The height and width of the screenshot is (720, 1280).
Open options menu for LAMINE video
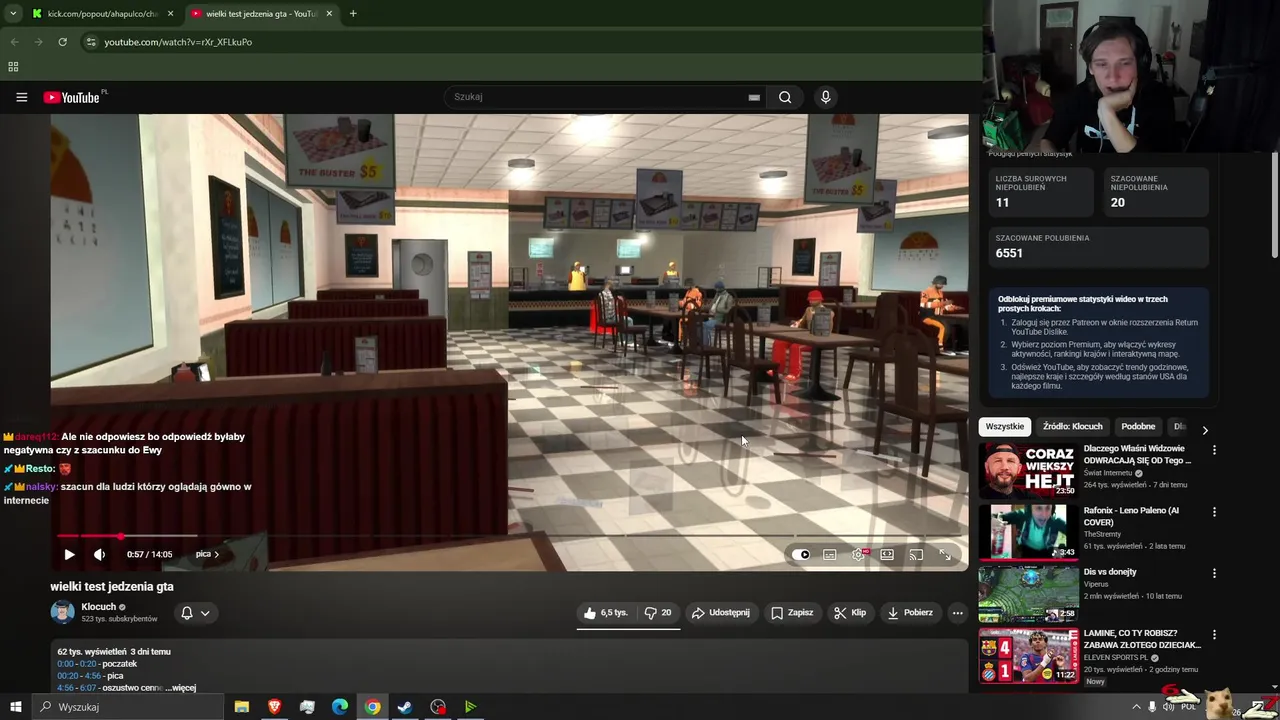1214,635
